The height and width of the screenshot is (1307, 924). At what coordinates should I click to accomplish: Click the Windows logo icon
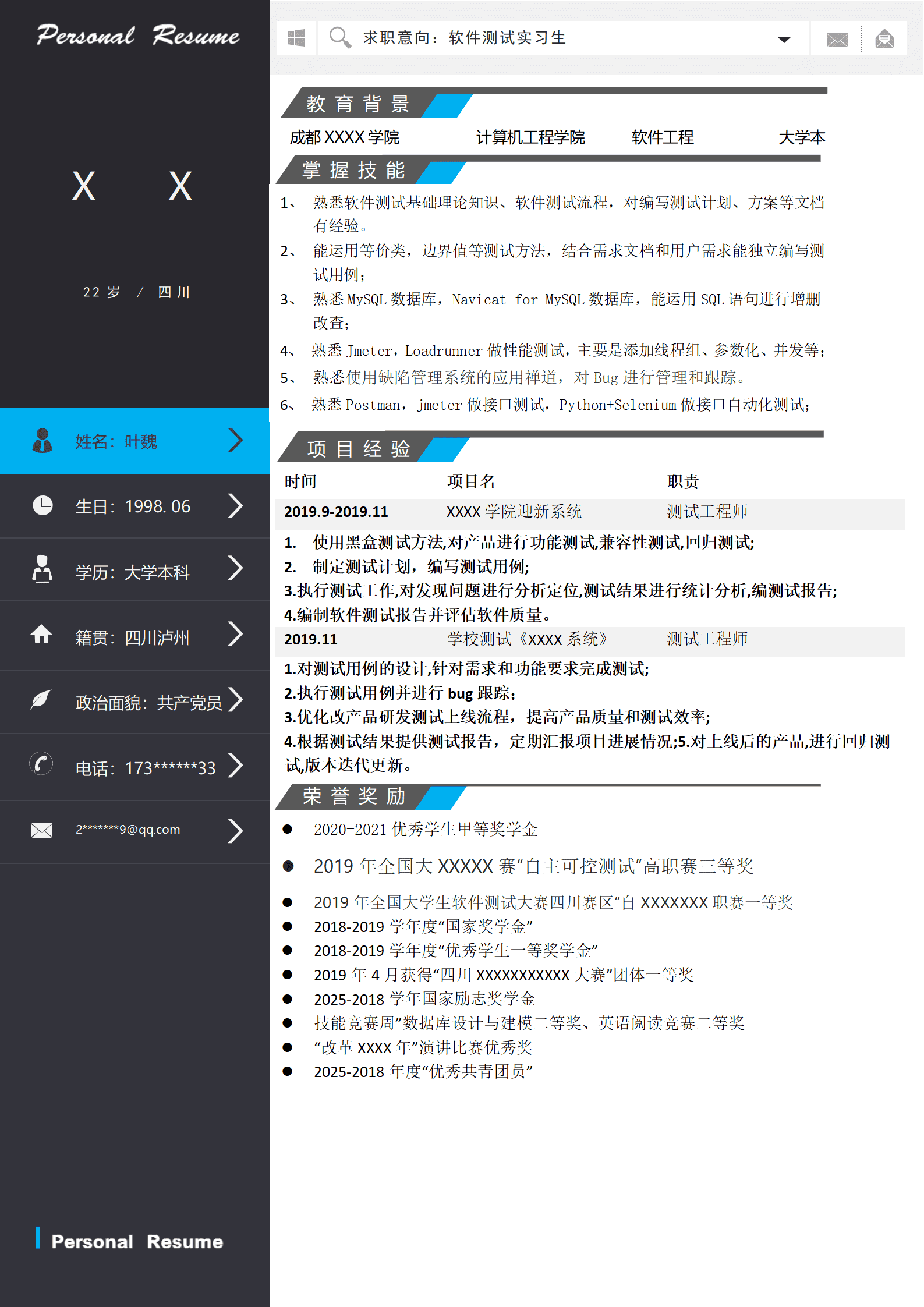pyautogui.click(x=296, y=38)
